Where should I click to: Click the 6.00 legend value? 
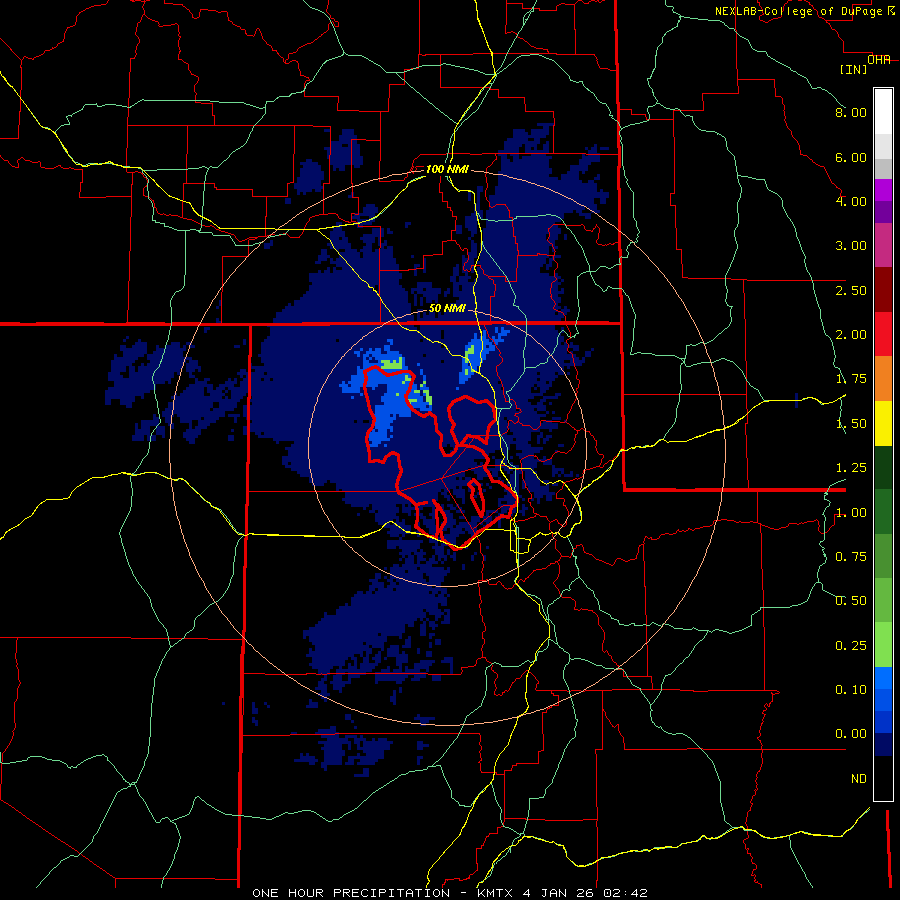[x=851, y=157]
